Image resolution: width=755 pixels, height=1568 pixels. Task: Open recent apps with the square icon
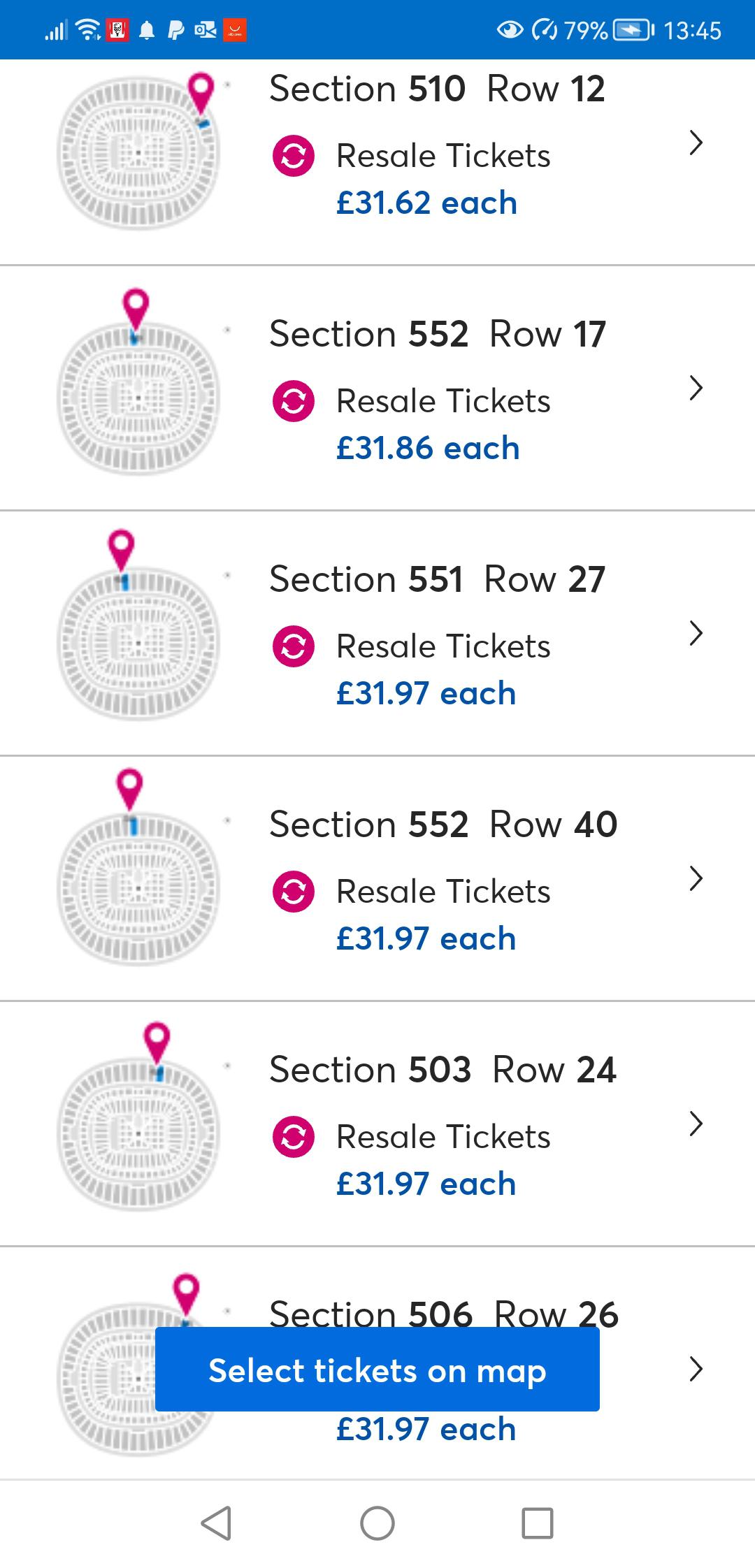(x=537, y=1523)
